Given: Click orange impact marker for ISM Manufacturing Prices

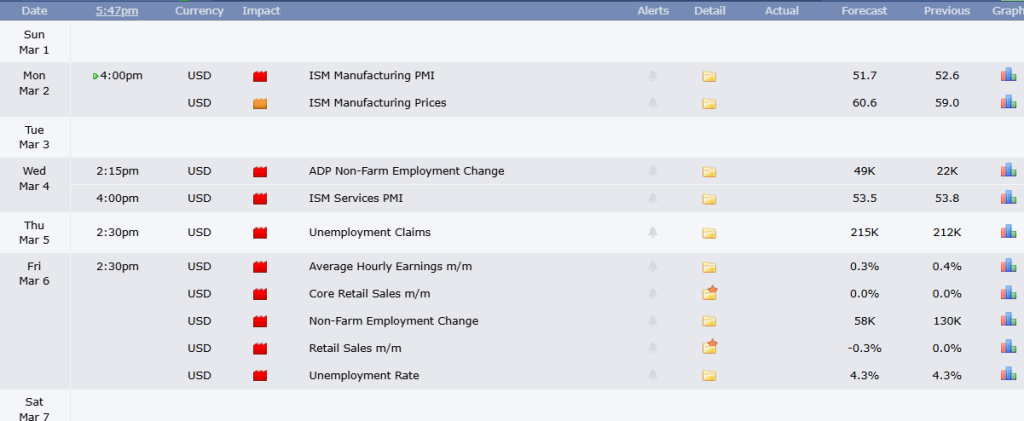Looking at the screenshot, I should (x=260, y=103).
